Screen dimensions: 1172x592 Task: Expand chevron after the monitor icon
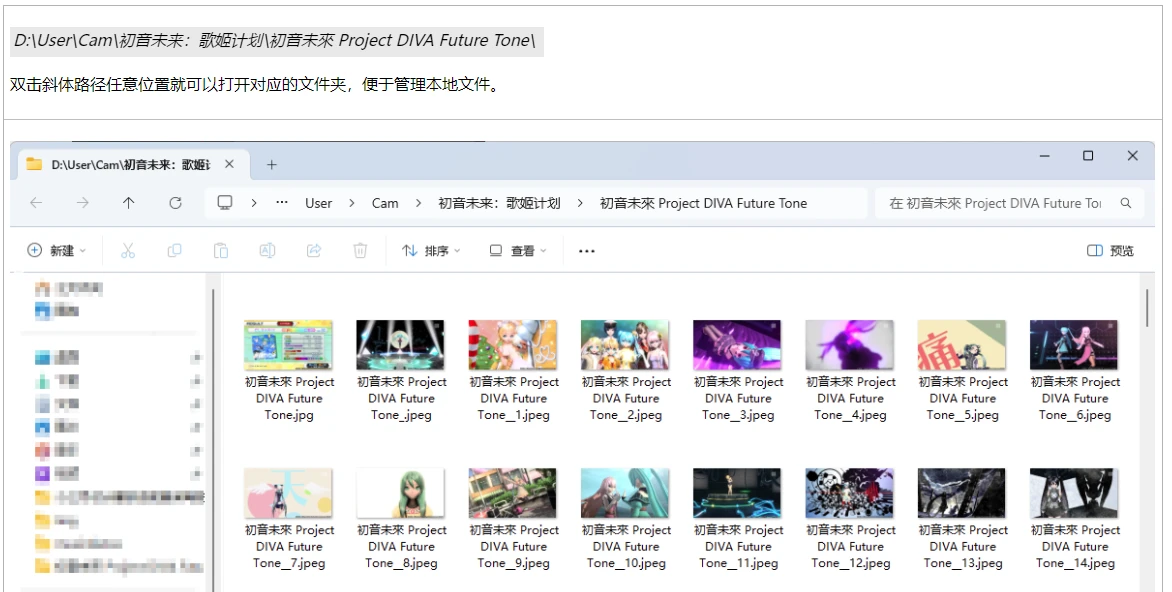[254, 203]
